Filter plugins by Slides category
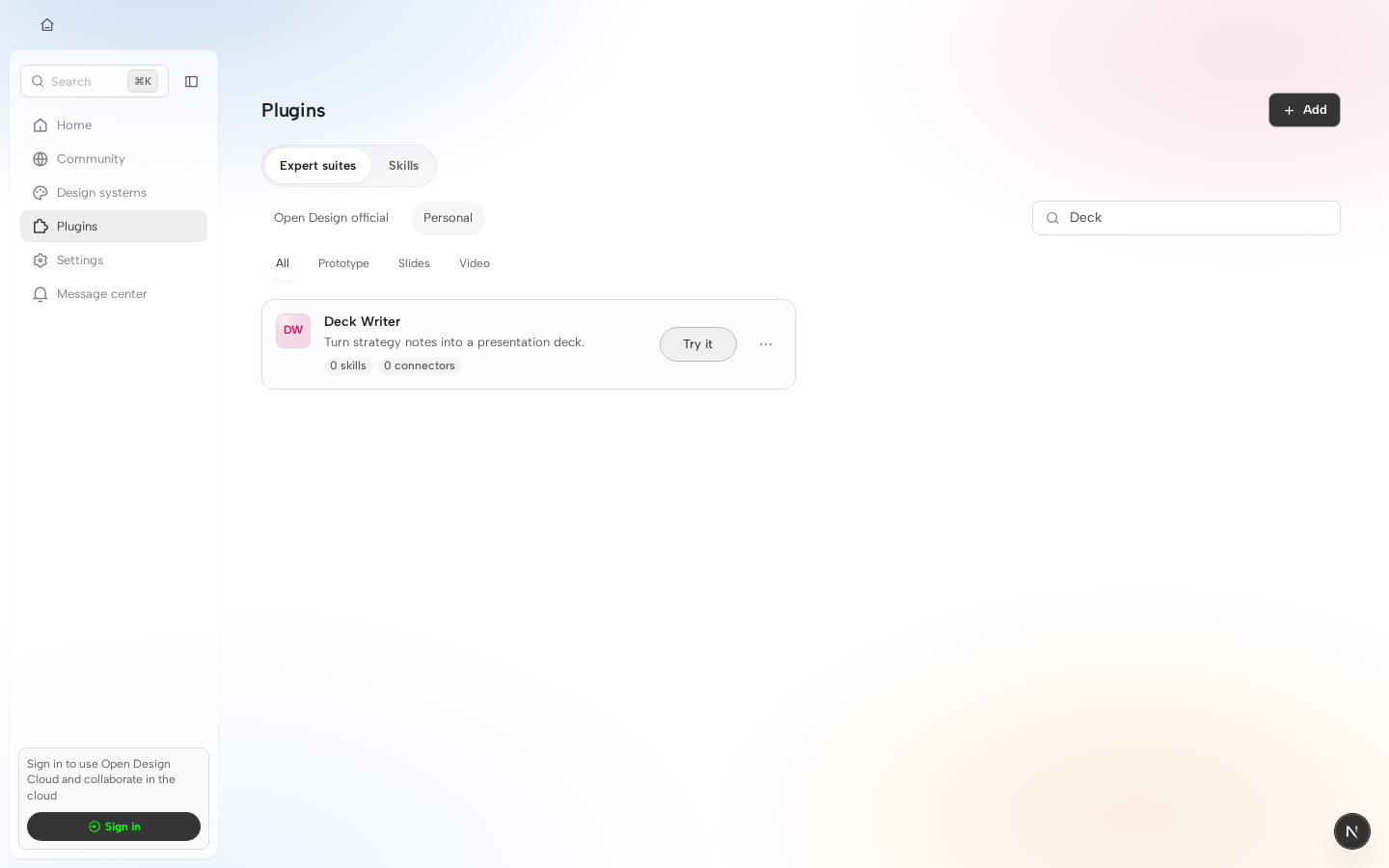The width and height of the screenshot is (1389, 868). [x=414, y=263]
